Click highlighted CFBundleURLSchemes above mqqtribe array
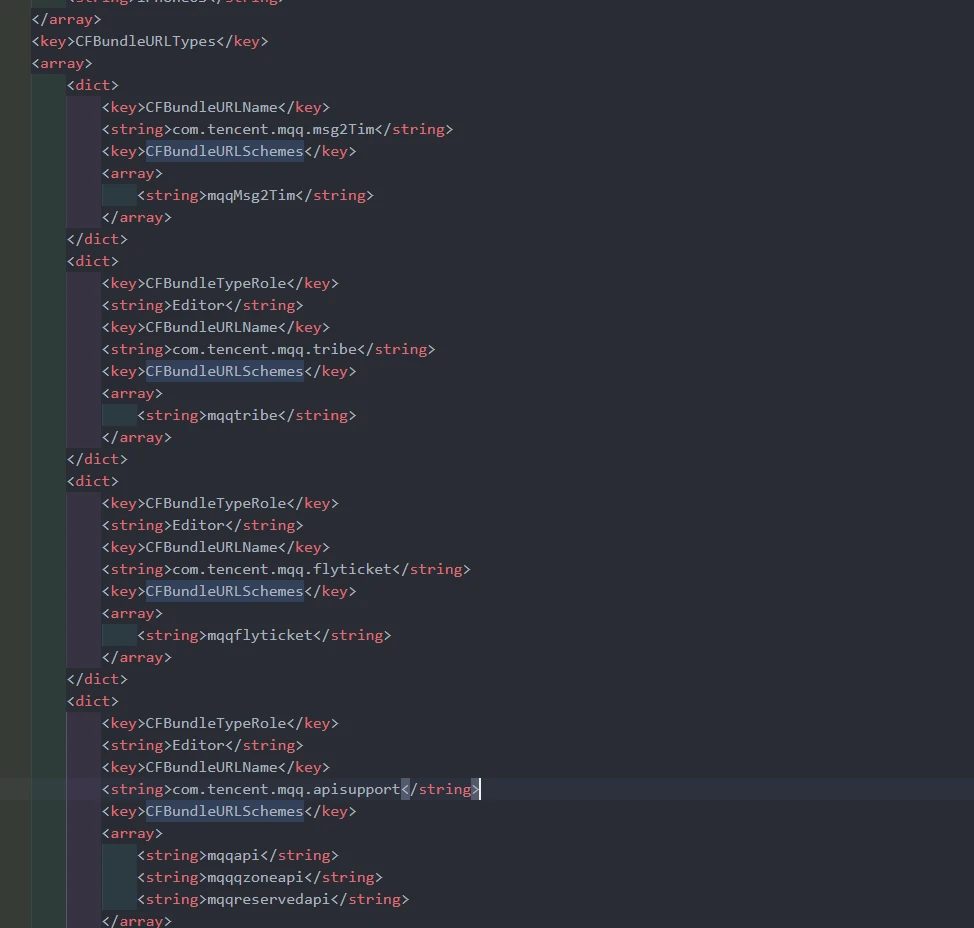The height and width of the screenshot is (928, 974). click(x=224, y=371)
